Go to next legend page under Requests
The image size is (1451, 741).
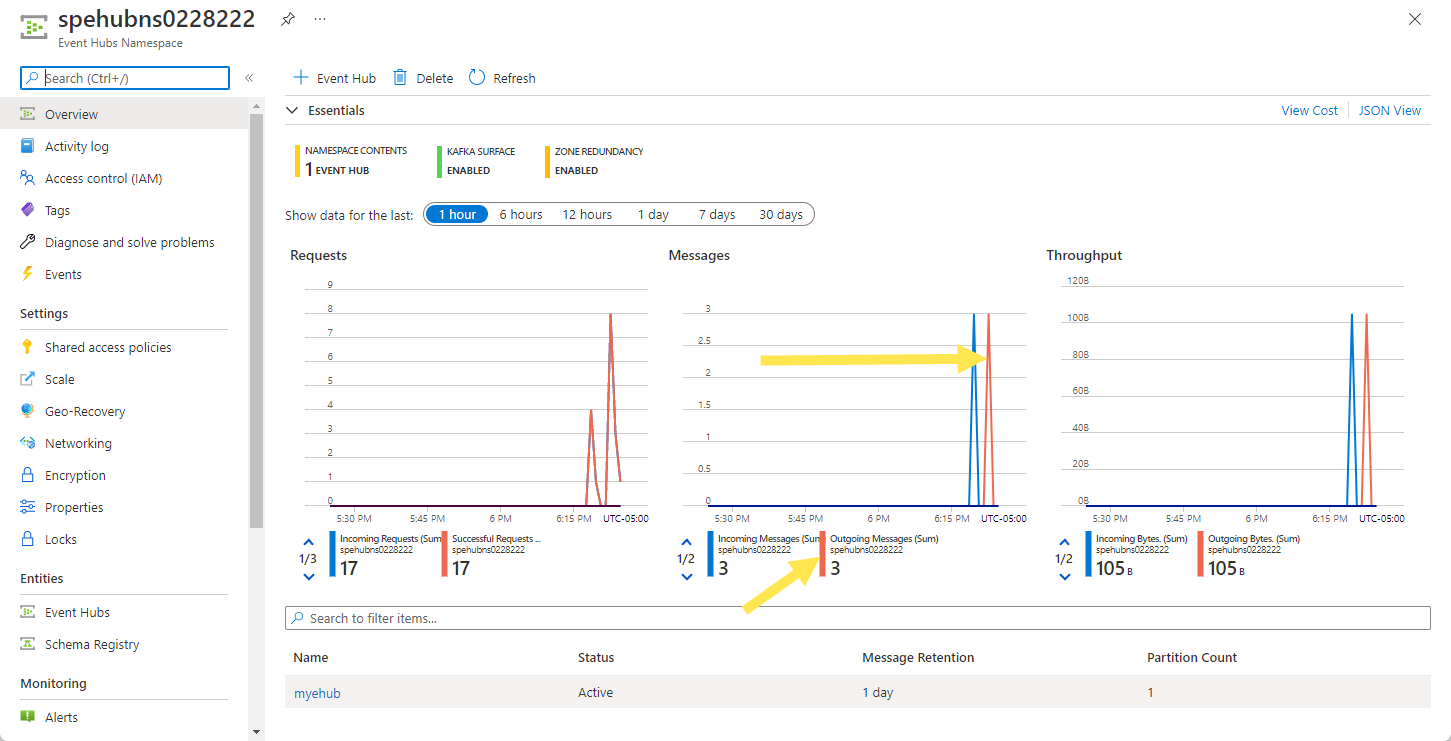[x=308, y=576]
